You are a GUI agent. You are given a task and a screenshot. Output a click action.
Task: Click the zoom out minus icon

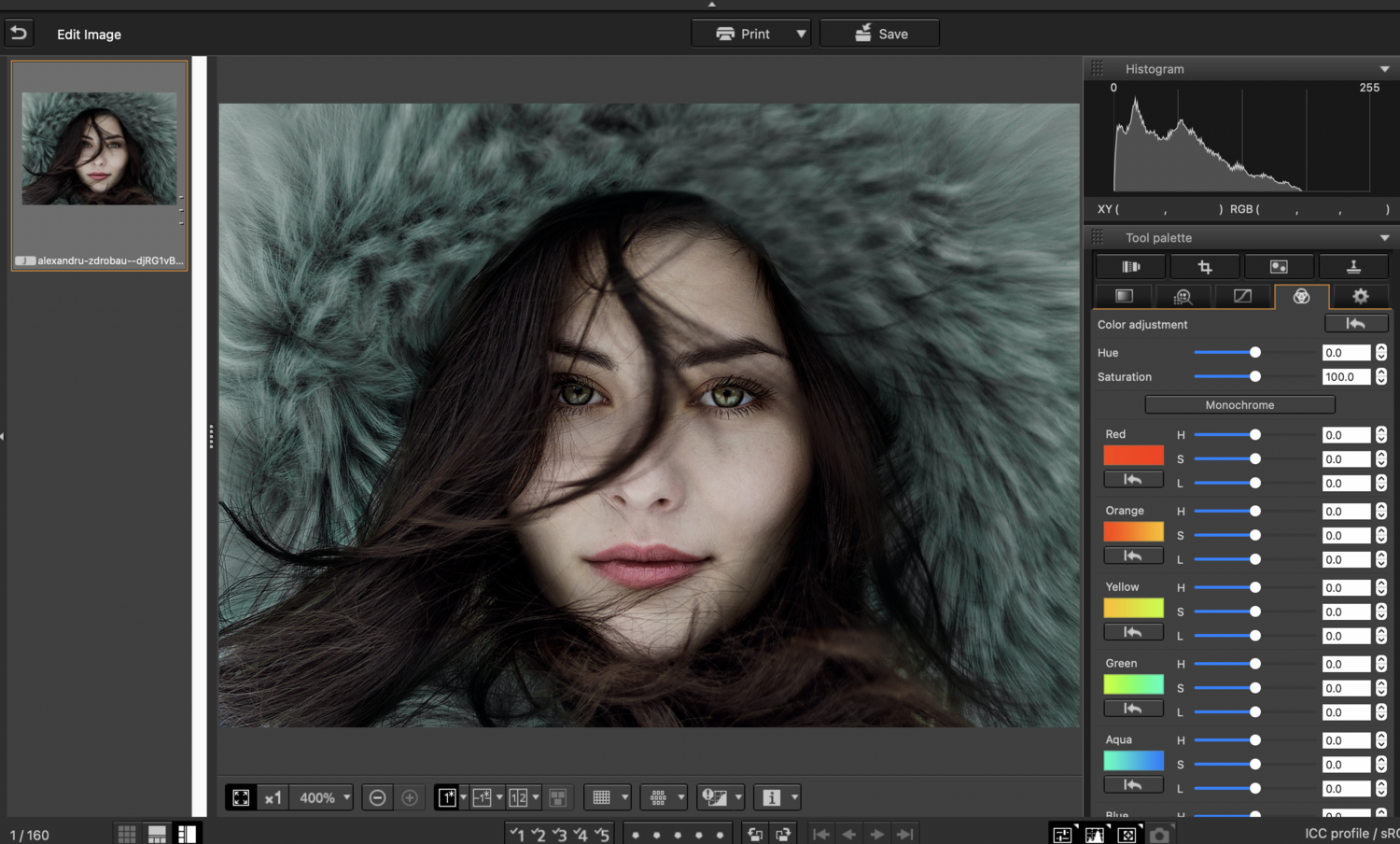(x=377, y=797)
